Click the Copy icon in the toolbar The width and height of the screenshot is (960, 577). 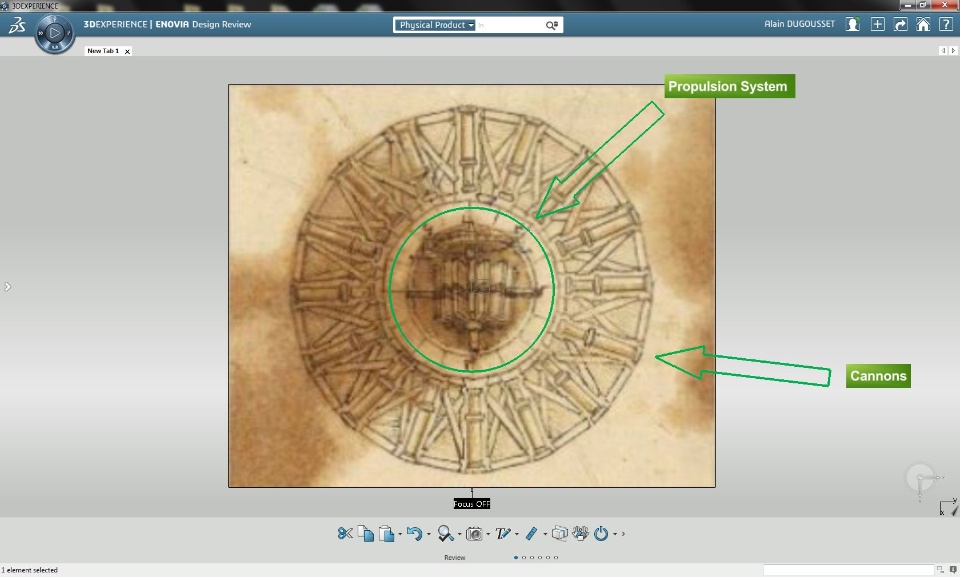366,534
